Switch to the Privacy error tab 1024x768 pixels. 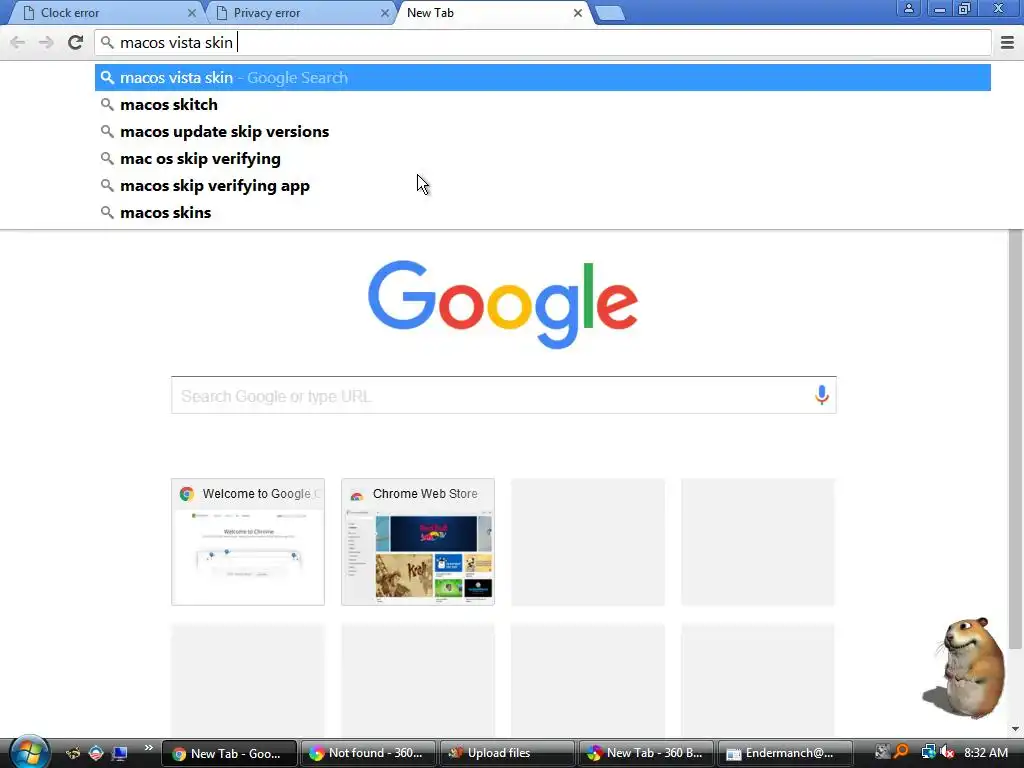click(300, 13)
